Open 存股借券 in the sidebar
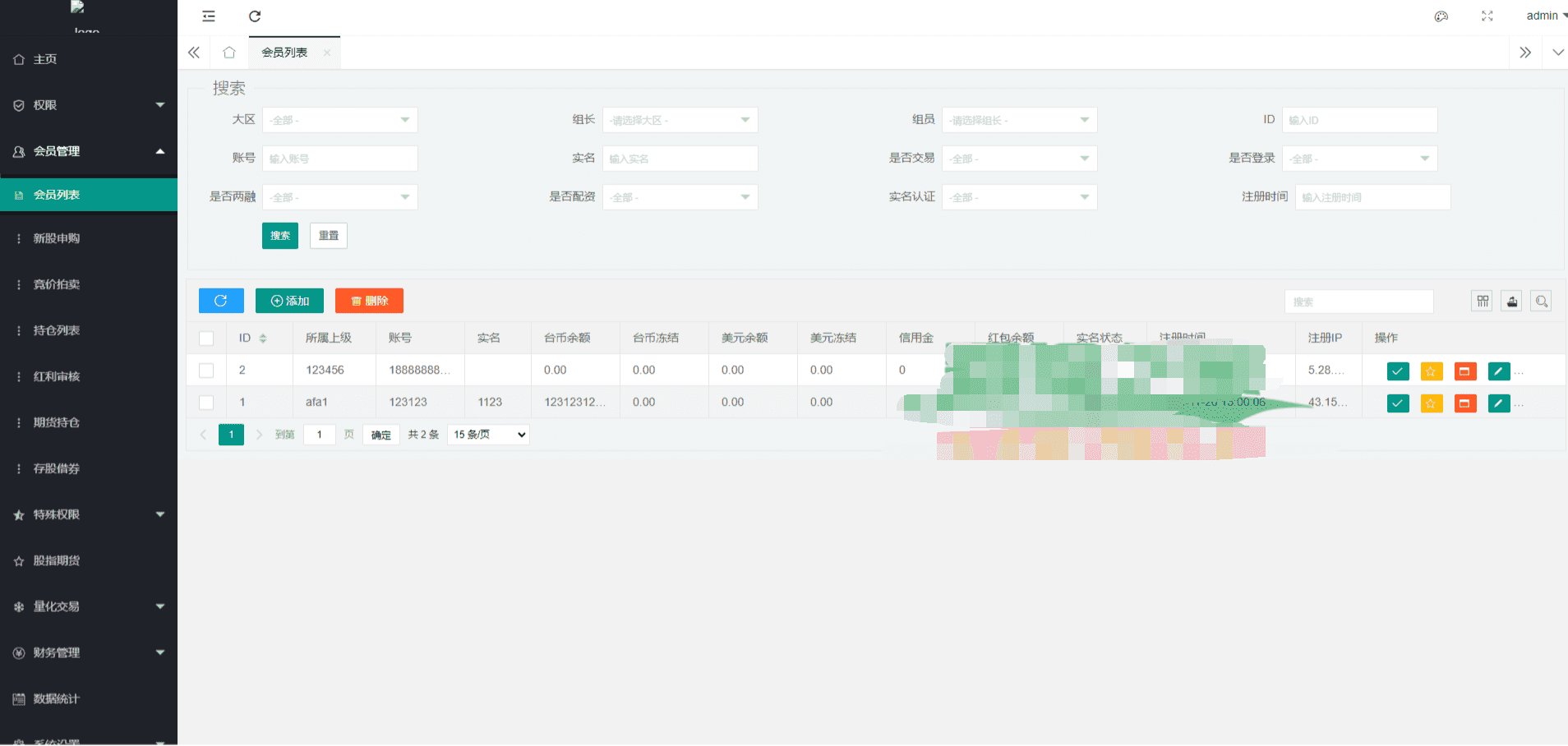1568x746 pixels. [89, 468]
